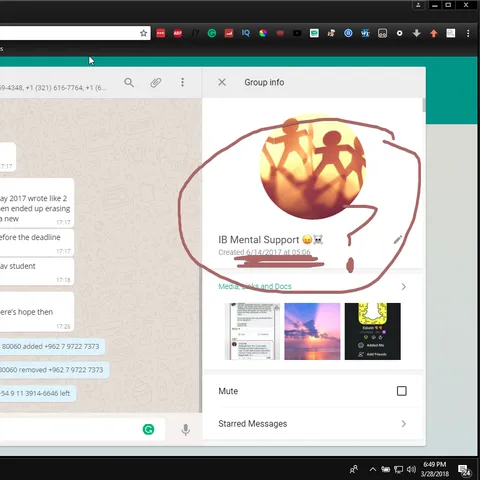The width and height of the screenshot is (480, 480).
Task: Click the group profile picture
Action: pos(313,167)
